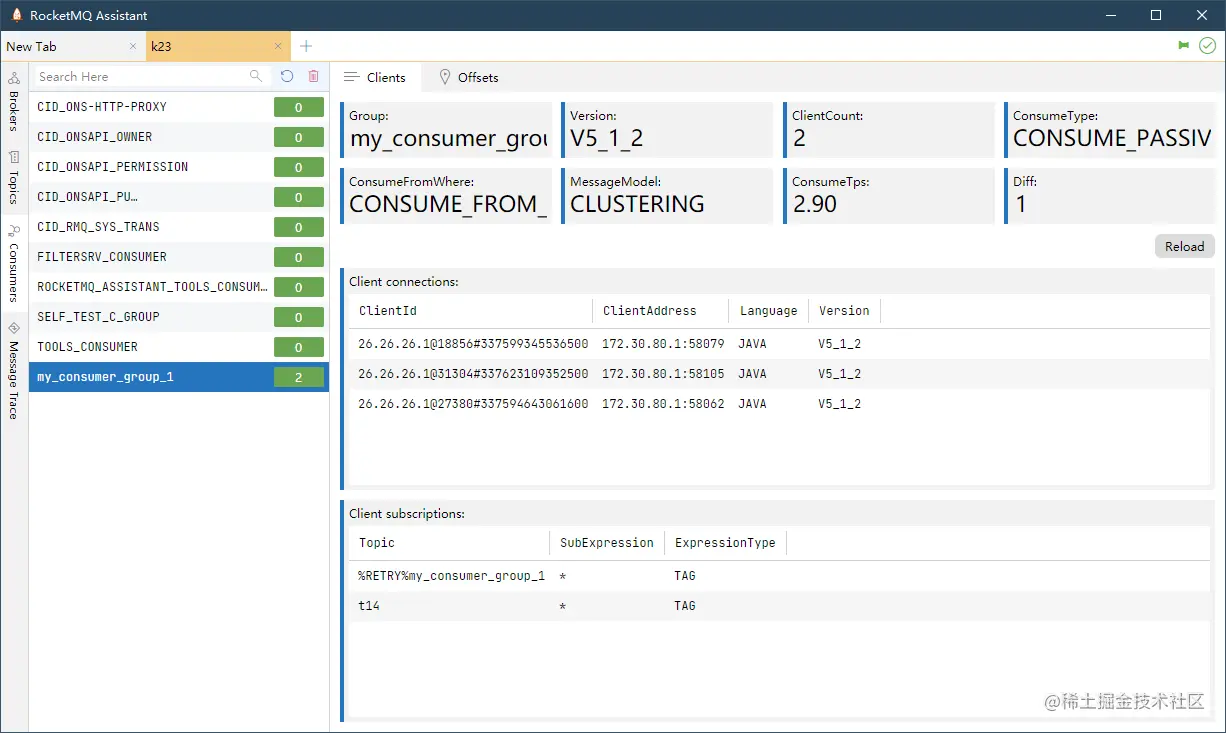The image size is (1226, 733).
Task: Click the red trash delete icon
Action: [x=314, y=76]
